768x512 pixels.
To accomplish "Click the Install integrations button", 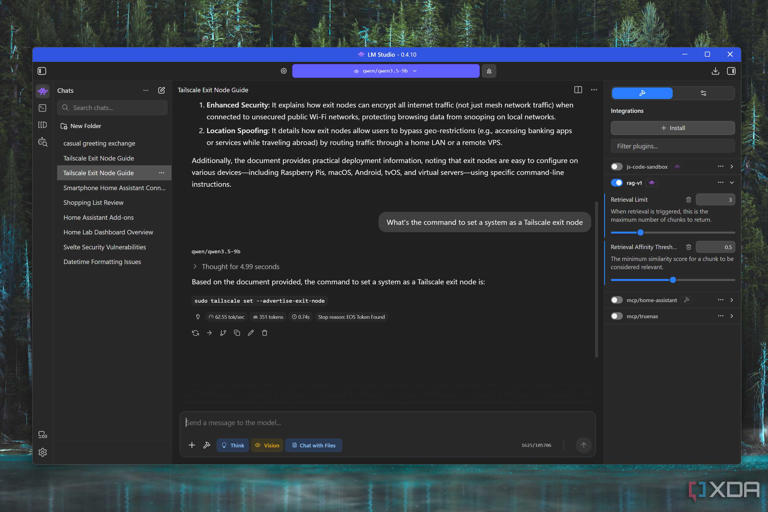I will tap(672, 128).
